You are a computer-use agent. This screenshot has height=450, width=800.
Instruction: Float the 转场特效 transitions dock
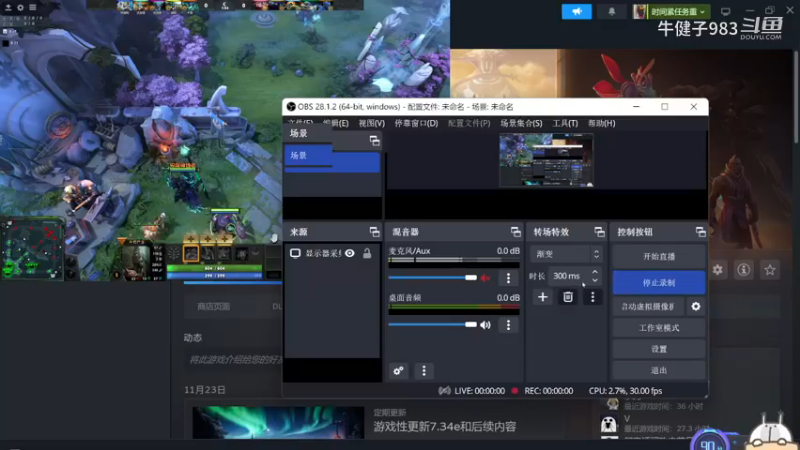pyautogui.click(x=599, y=232)
